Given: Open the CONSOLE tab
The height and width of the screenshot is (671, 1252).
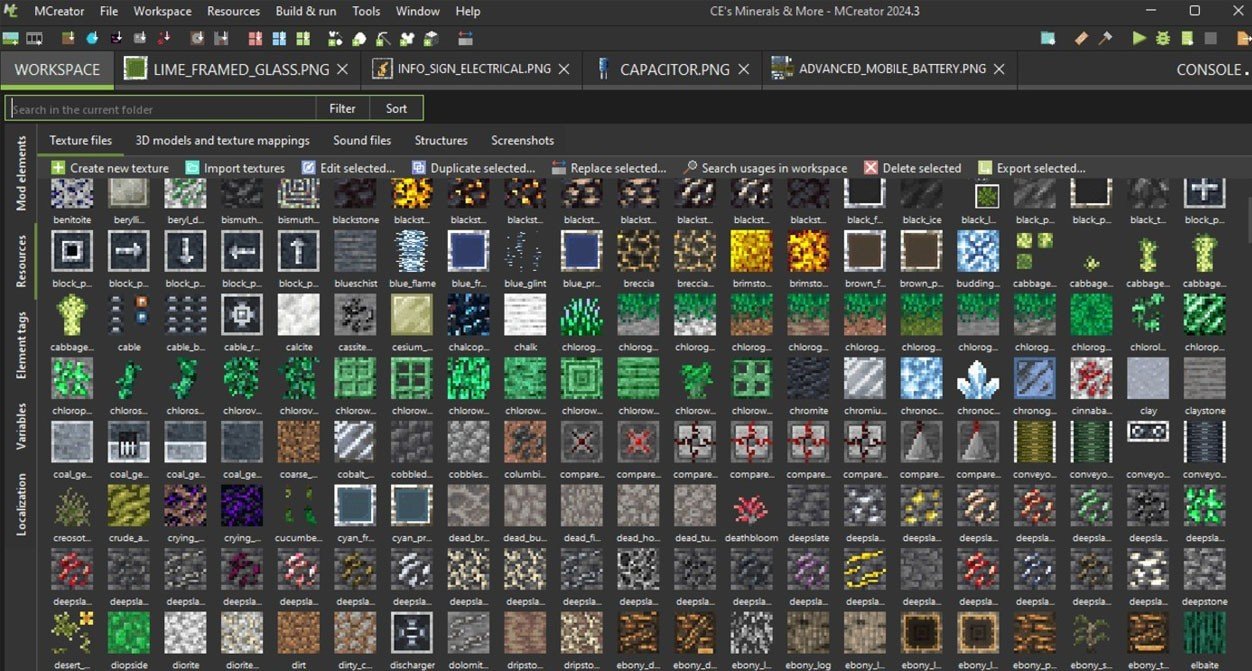Looking at the screenshot, I should (1209, 69).
